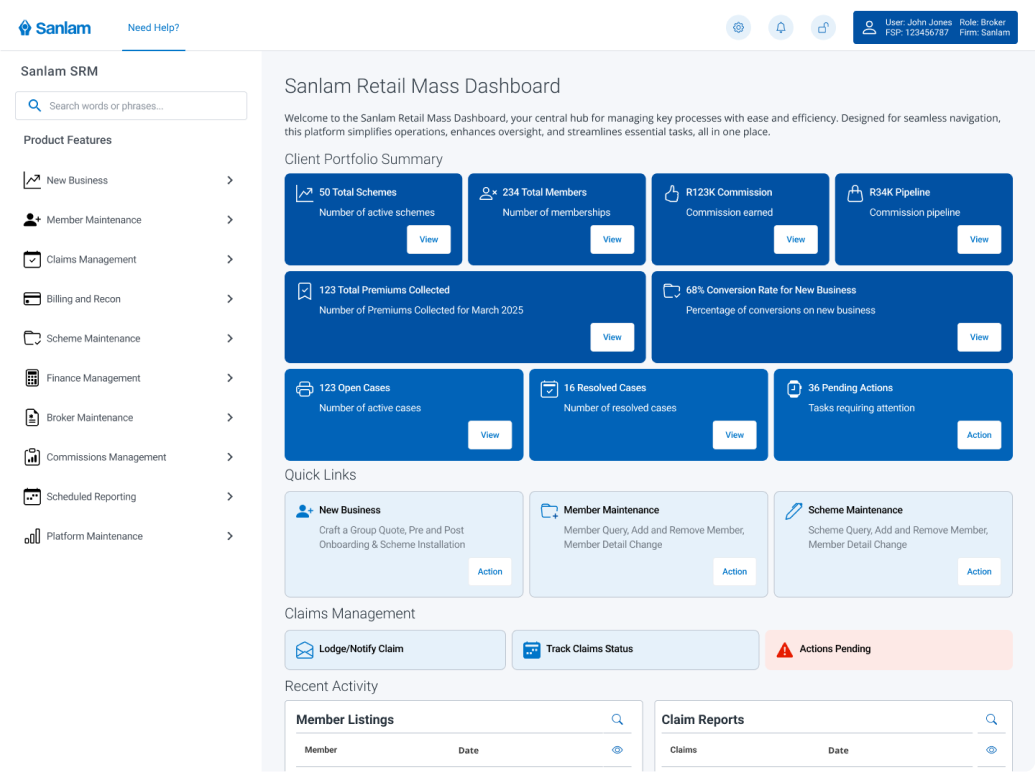Image resolution: width=1036 pixels, height=772 pixels.
Task: Click the search icon in Claim Reports
Action: coord(991,719)
